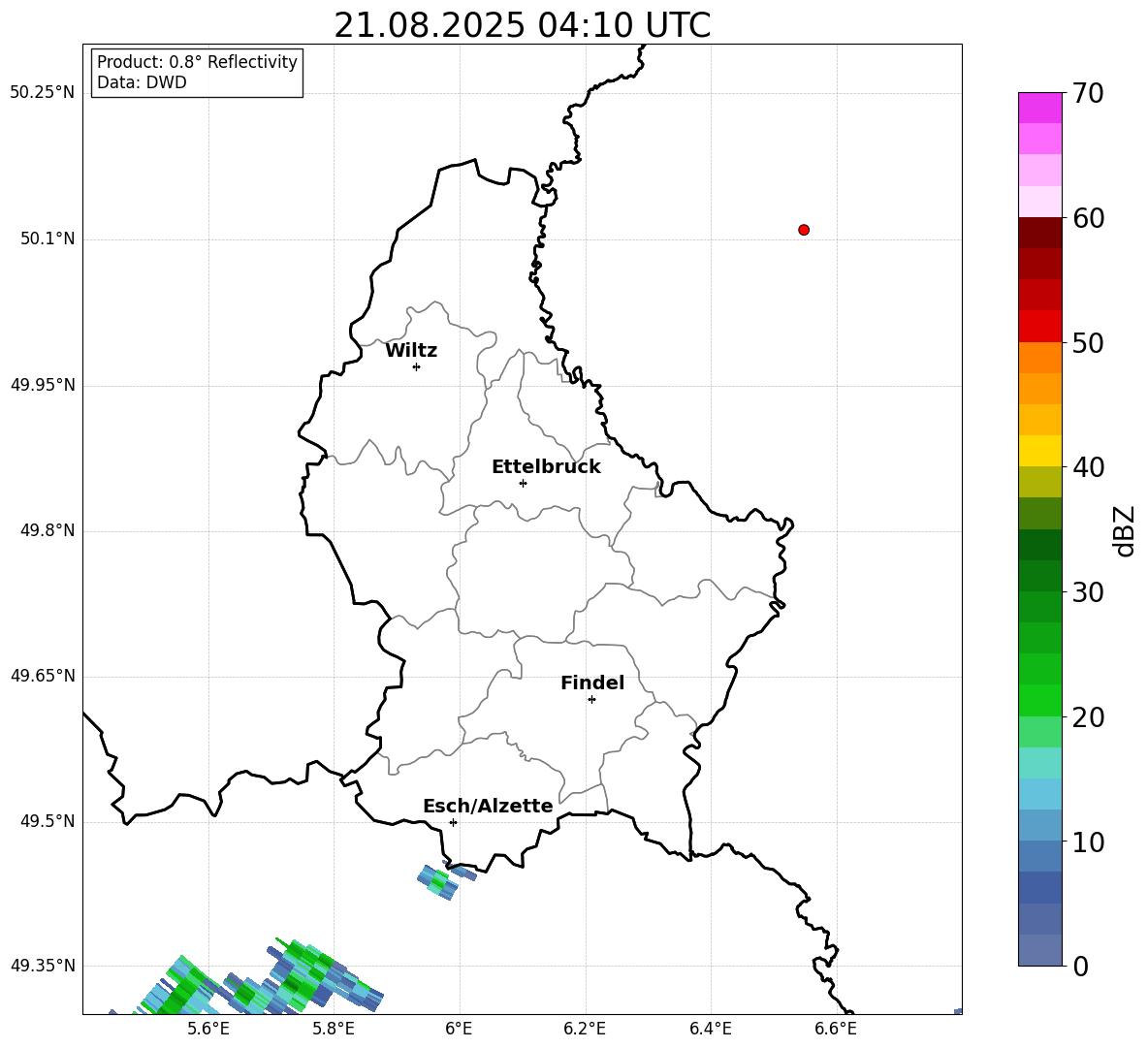Click the Wiltz cross marker
Image resolution: width=1148 pixels, height=1048 pixels.
pyautogui.click(x=417, y=366)
